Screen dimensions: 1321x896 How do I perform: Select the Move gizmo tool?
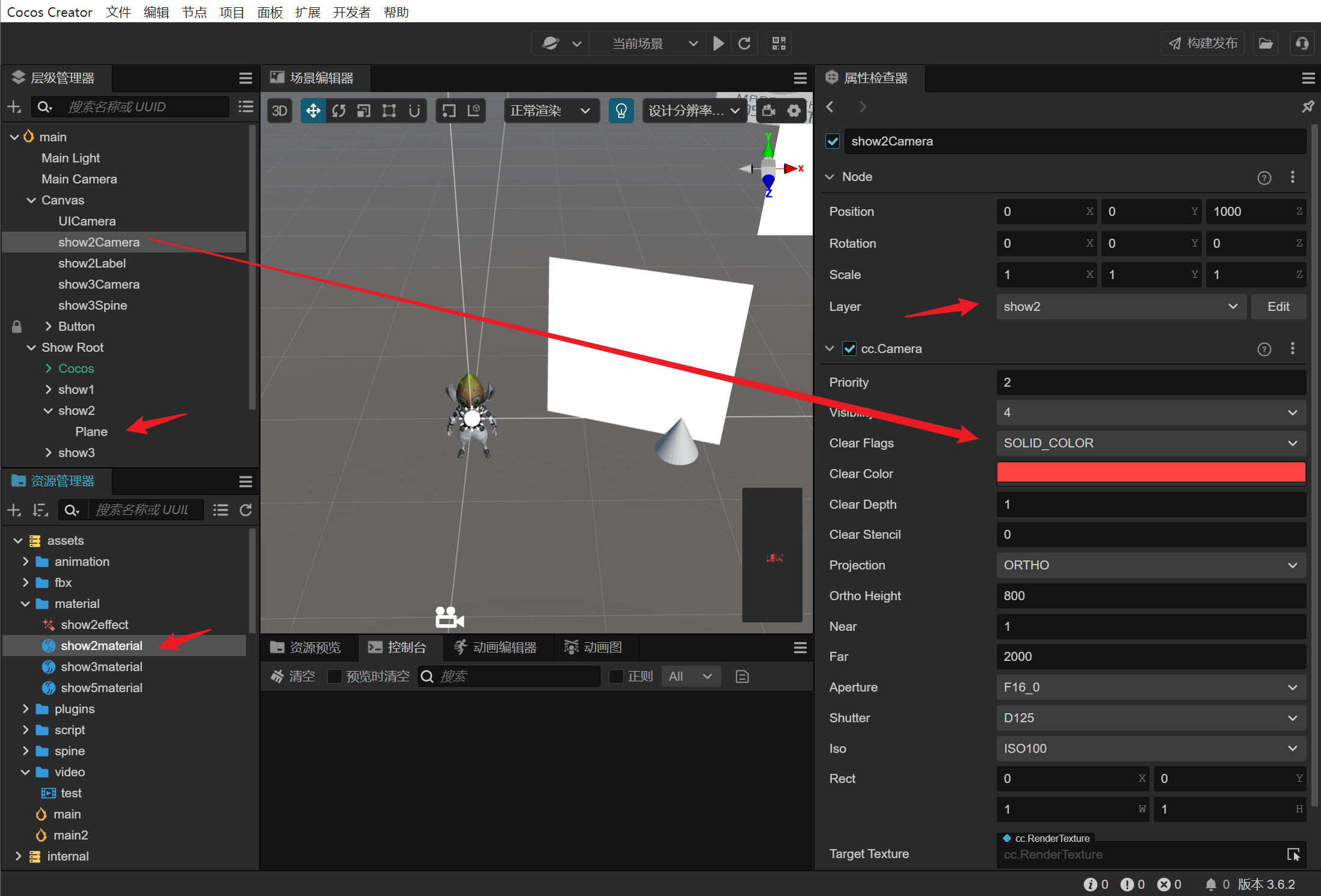tap(313, 111)
